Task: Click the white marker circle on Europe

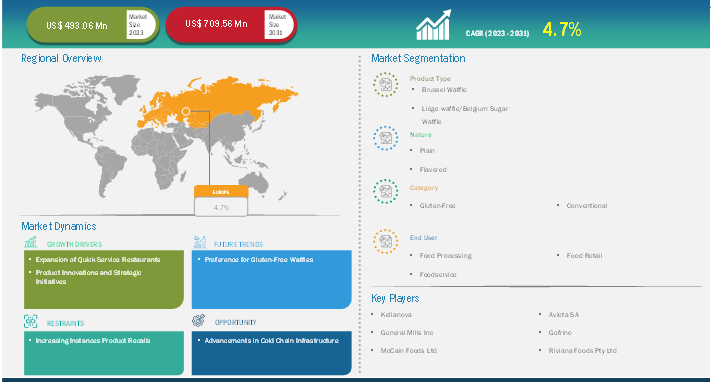Action: (x=186, y=111)
